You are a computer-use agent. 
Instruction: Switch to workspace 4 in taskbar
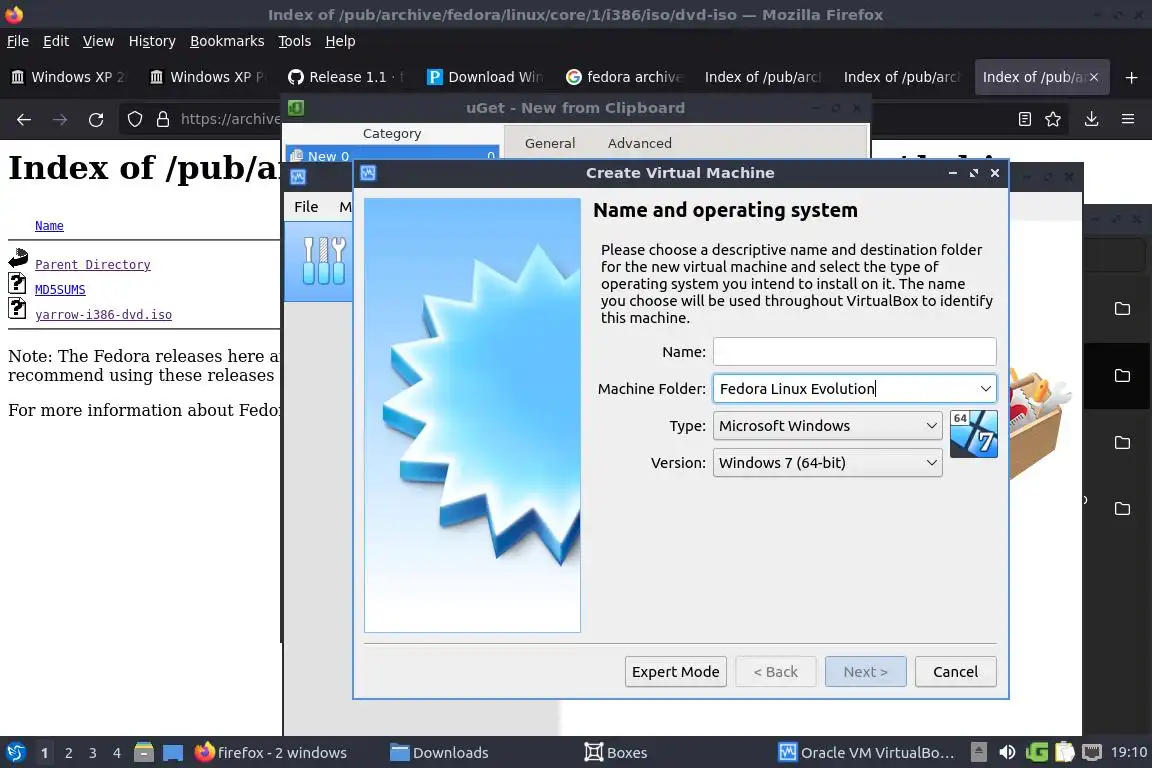coord(117,753)
